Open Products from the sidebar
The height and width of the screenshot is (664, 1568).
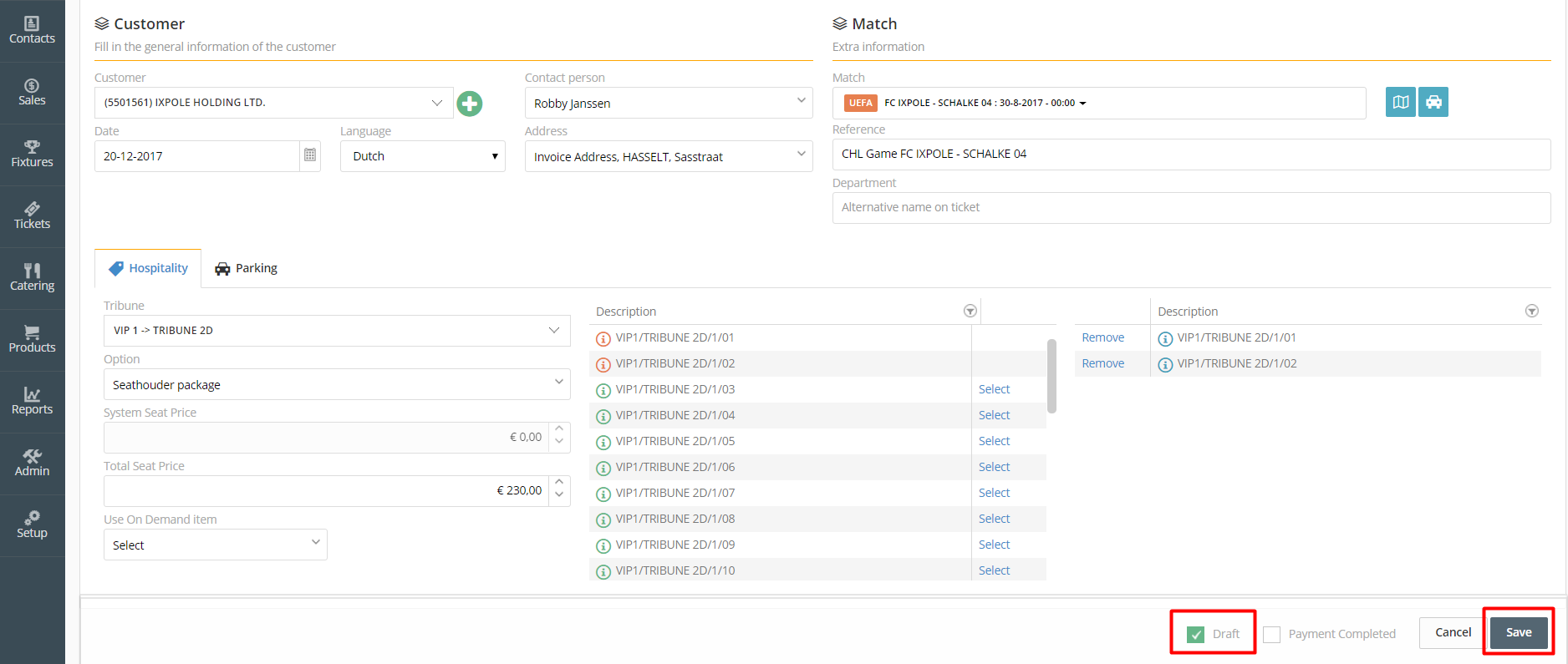click(32, 339)
